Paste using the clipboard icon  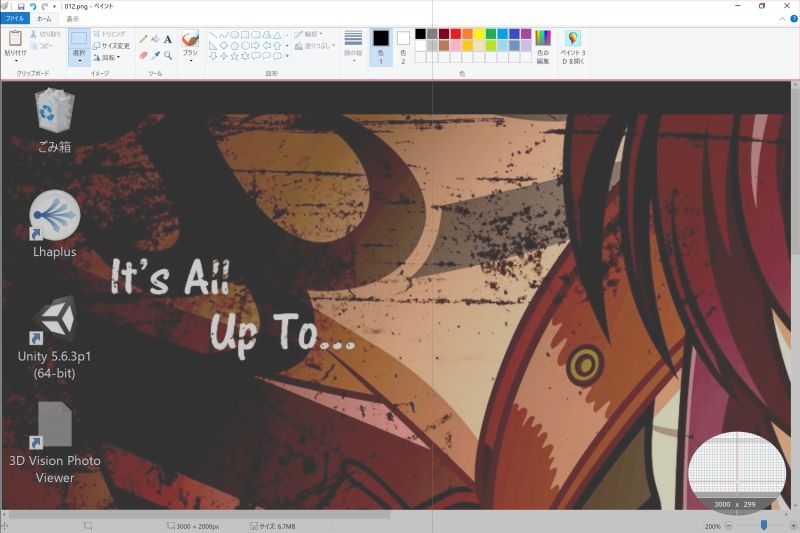click(15, 38)
